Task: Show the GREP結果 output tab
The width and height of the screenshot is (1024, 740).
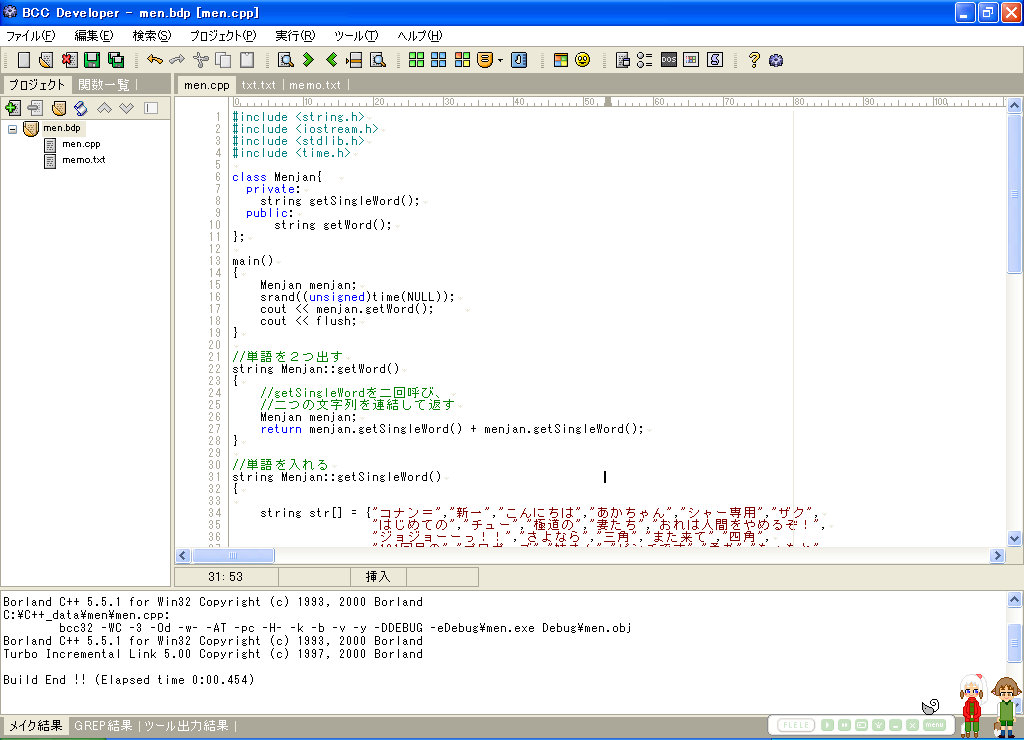Action: [x=103, y=726]
